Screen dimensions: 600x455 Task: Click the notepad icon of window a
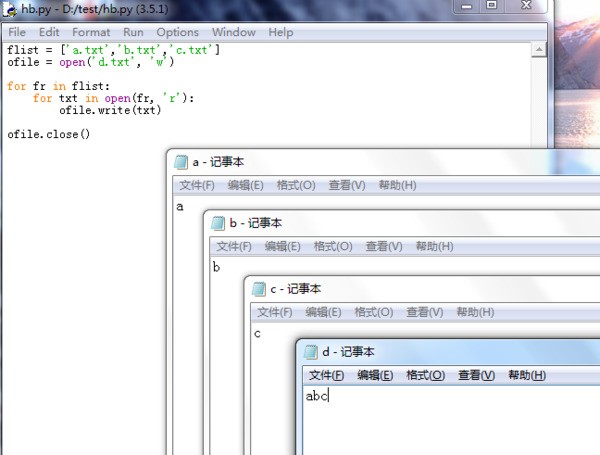point(181,162)
